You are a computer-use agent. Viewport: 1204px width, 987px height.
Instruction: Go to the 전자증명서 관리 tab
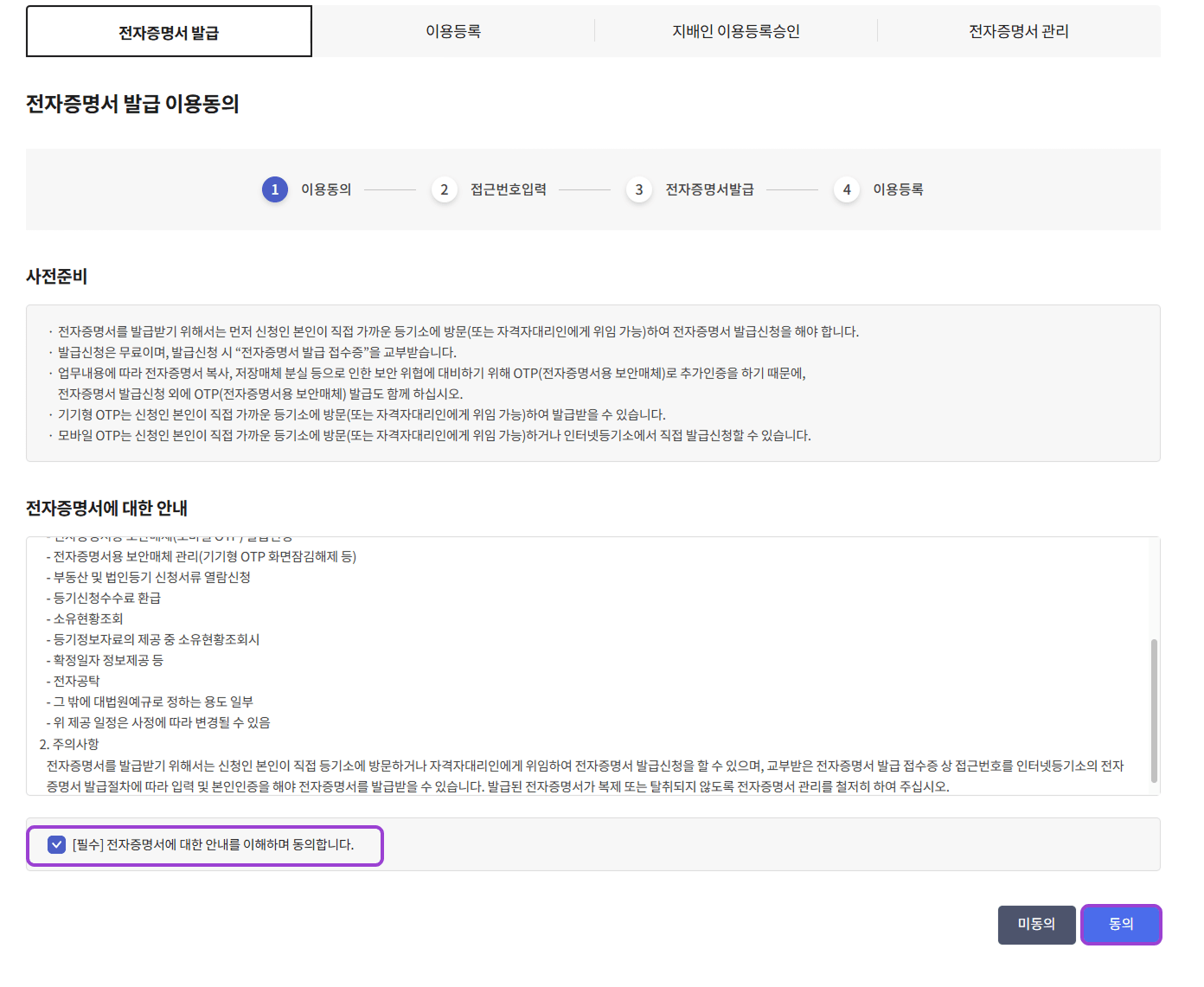pyautogui.click(x=1019, y=31)
